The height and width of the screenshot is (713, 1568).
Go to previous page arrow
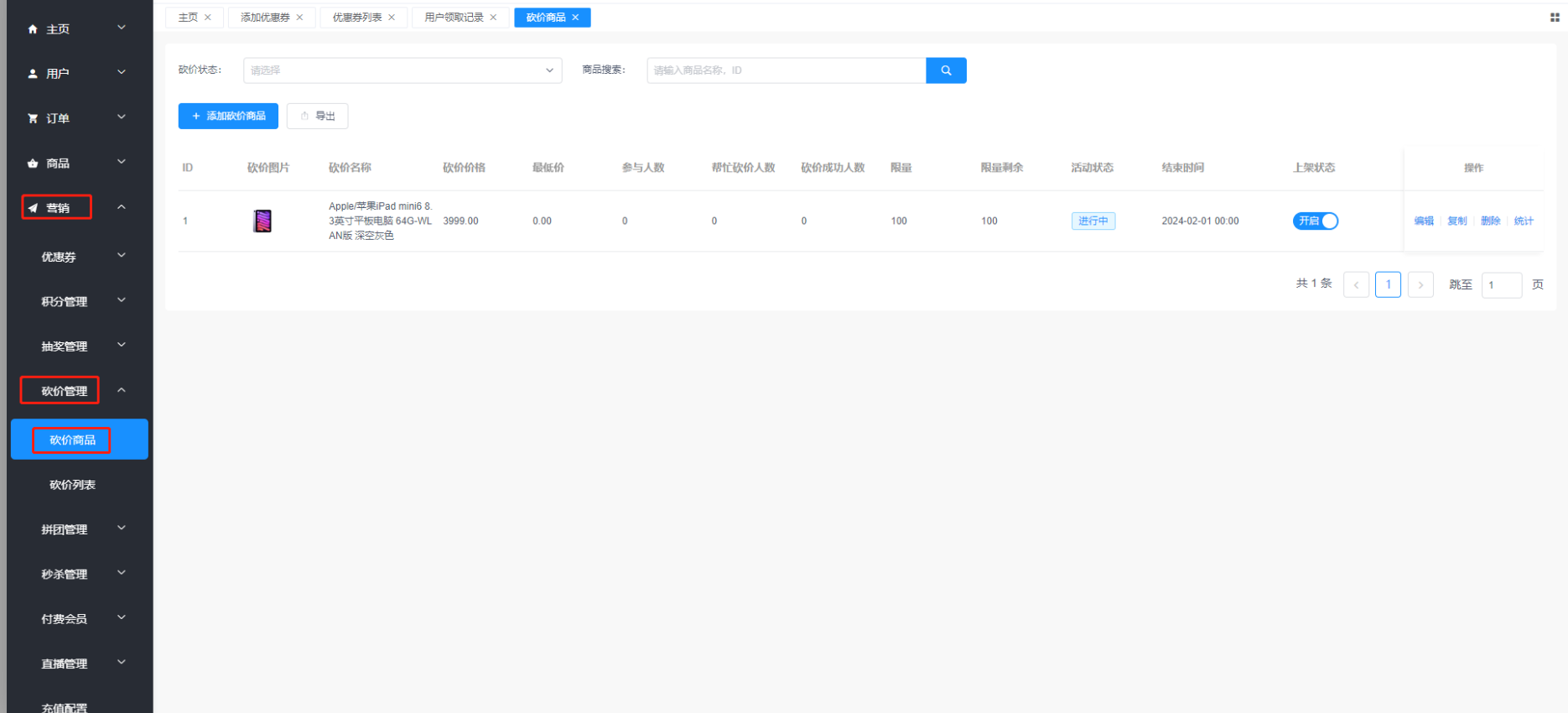[1356, 285]
